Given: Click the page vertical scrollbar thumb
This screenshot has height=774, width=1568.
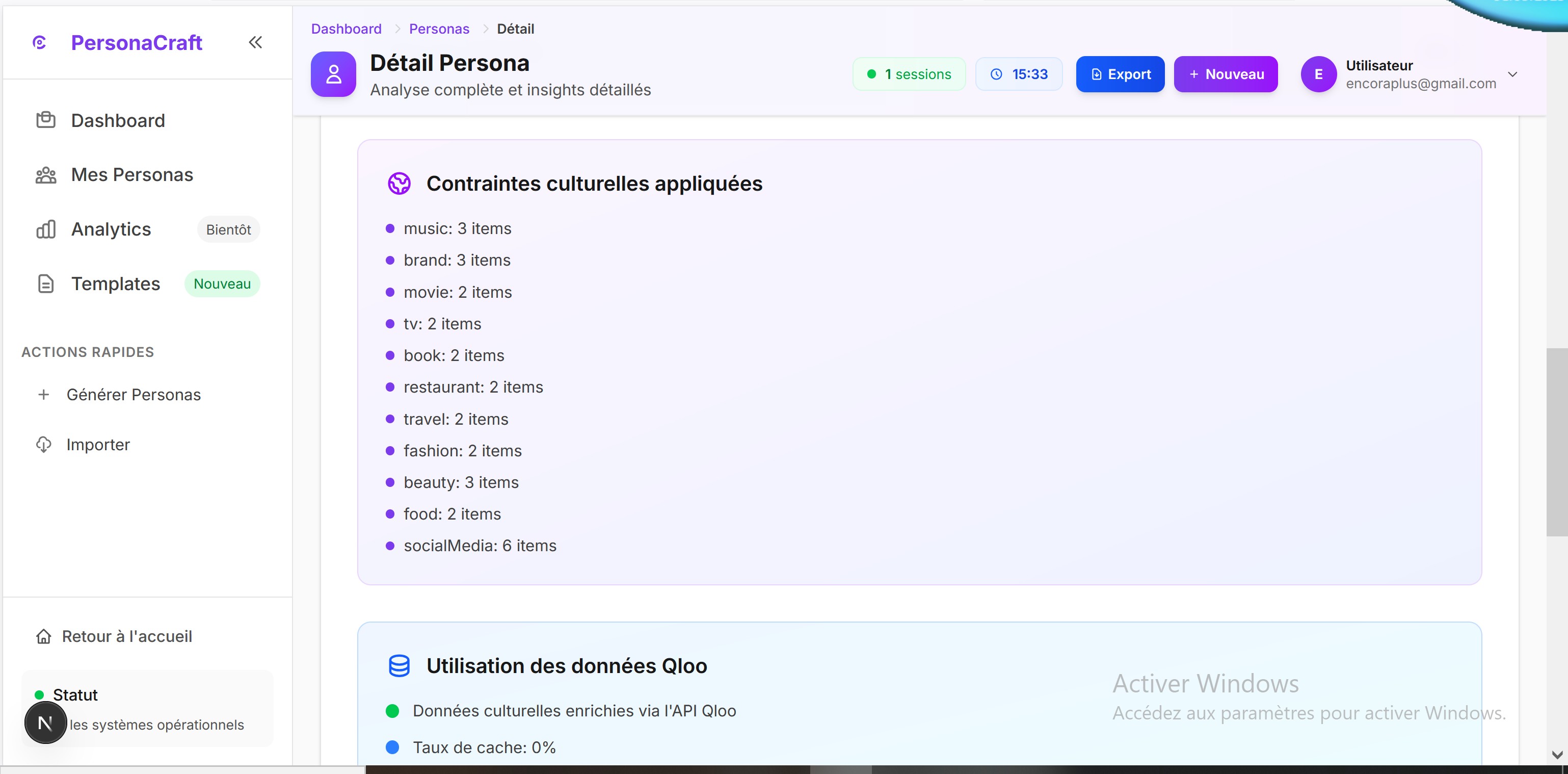Looking at the screenshot, I should tap(1556, 442).
